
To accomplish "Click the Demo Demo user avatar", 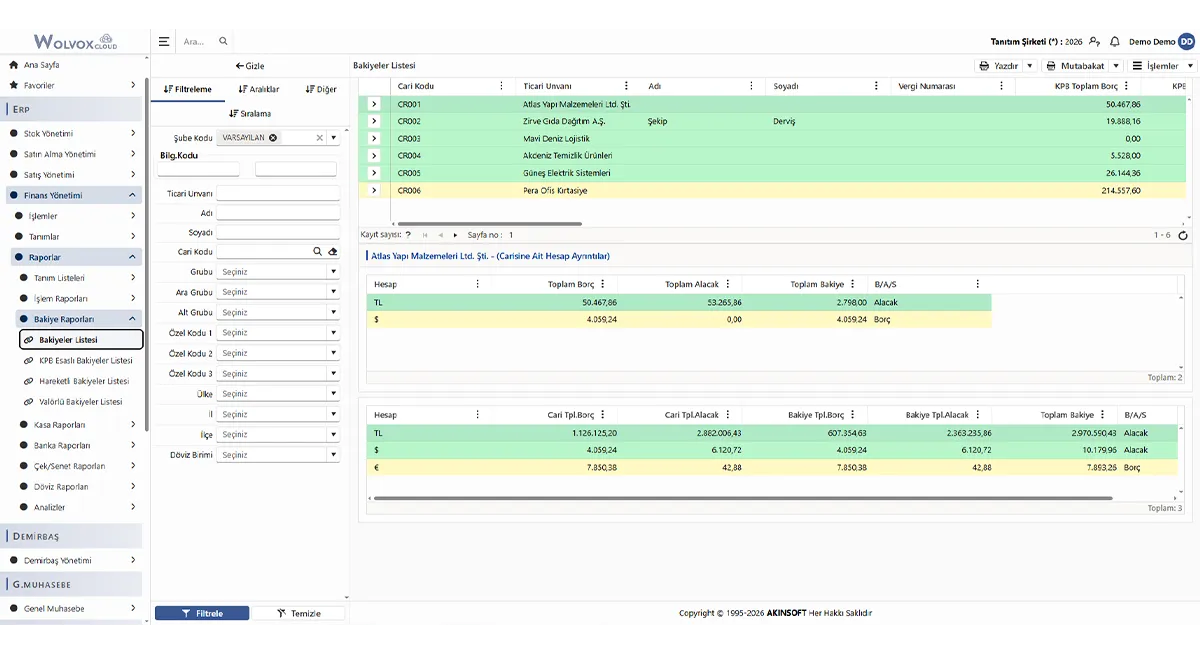I will (1186, 42).
